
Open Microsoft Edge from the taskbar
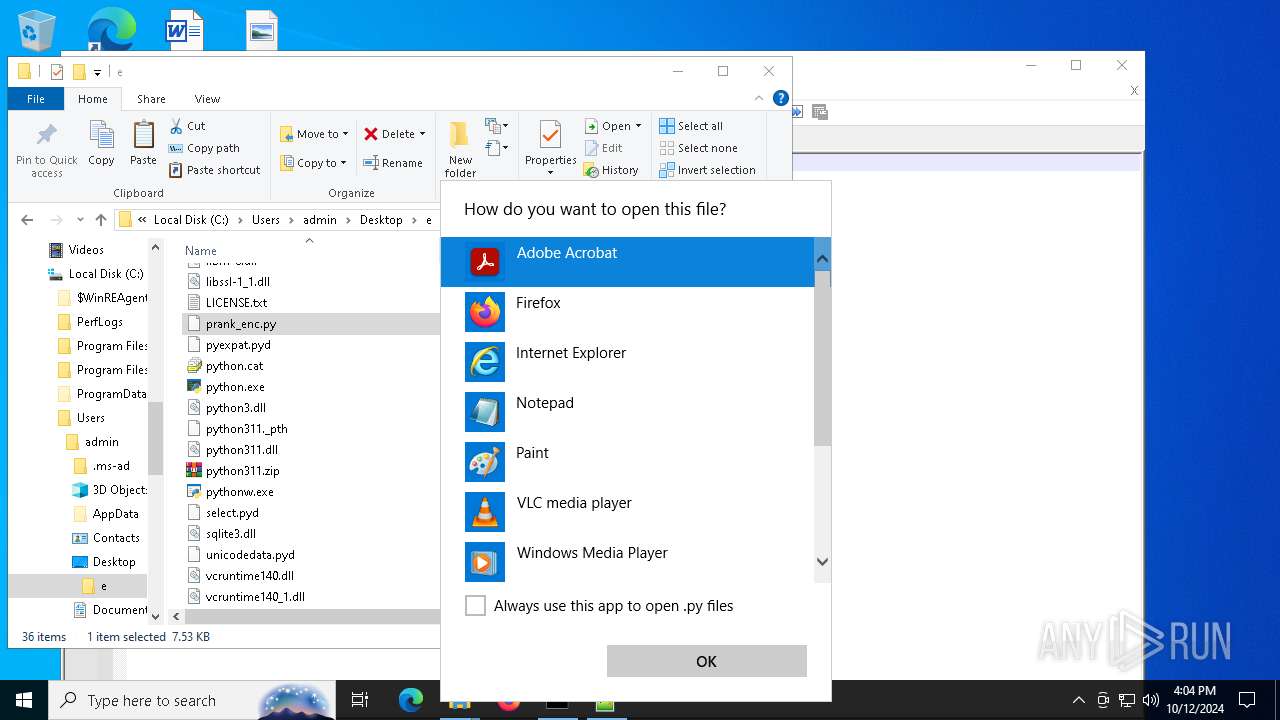[411, 701]
